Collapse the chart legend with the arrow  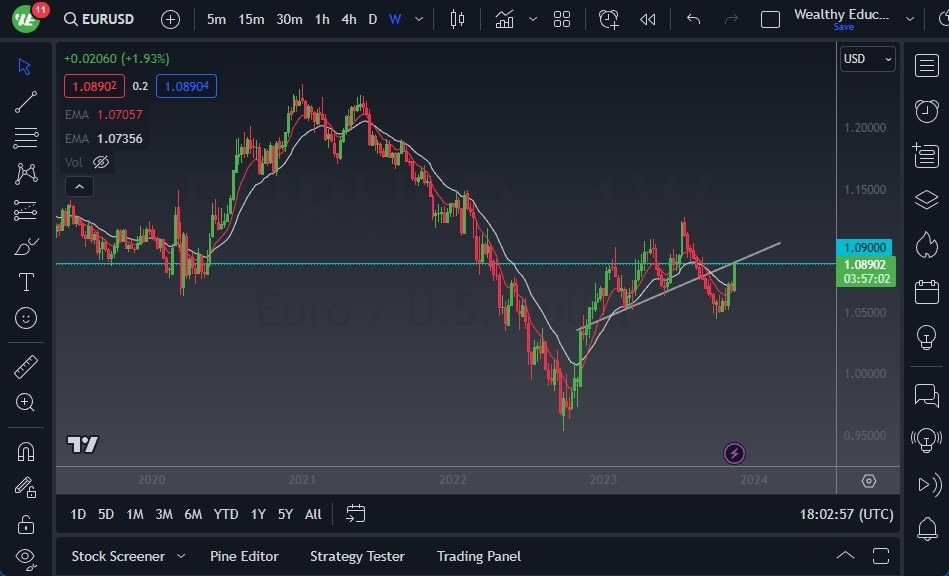click(x=79, y=186)
